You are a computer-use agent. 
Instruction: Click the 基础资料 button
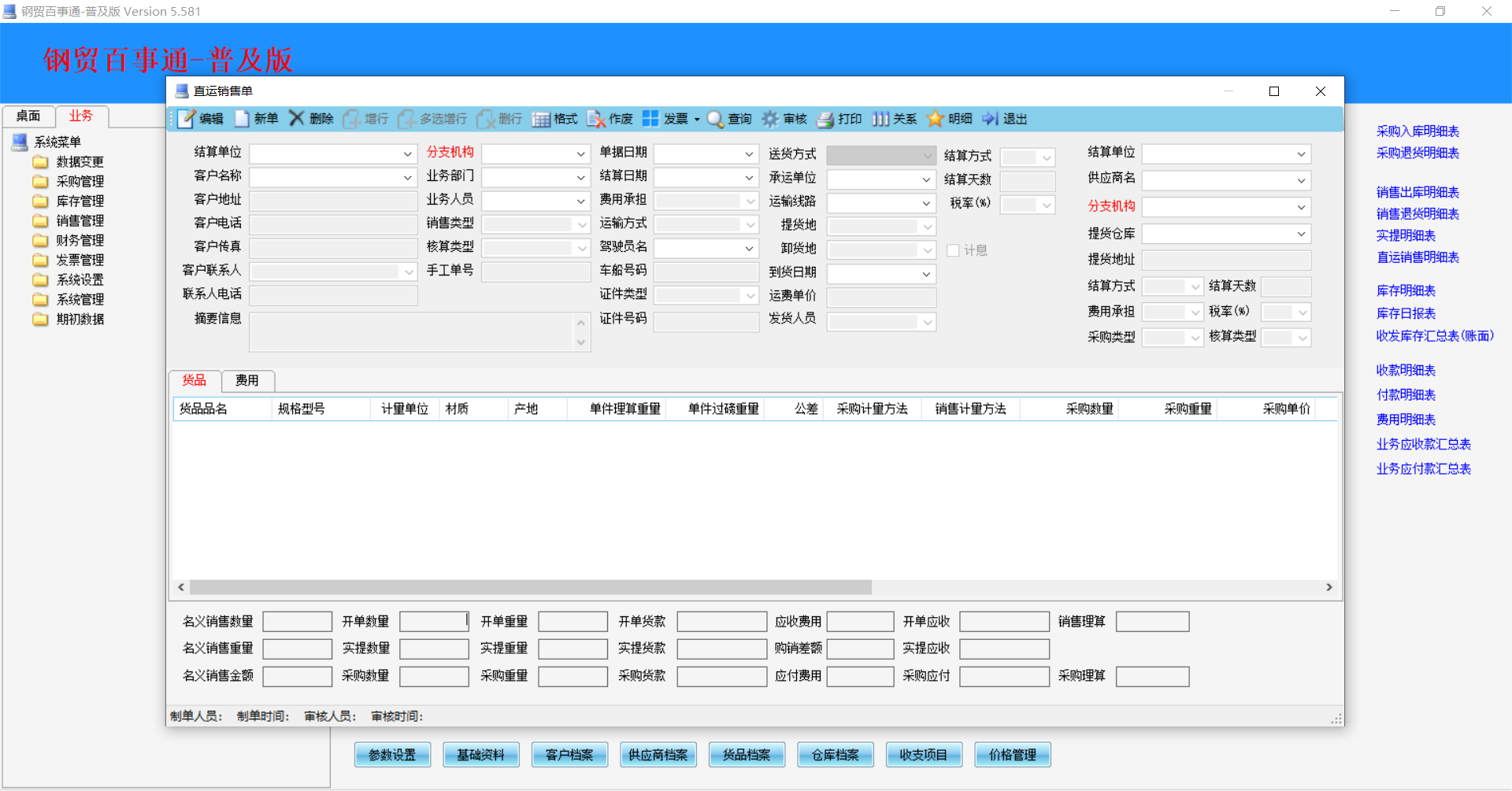(480, 755)
